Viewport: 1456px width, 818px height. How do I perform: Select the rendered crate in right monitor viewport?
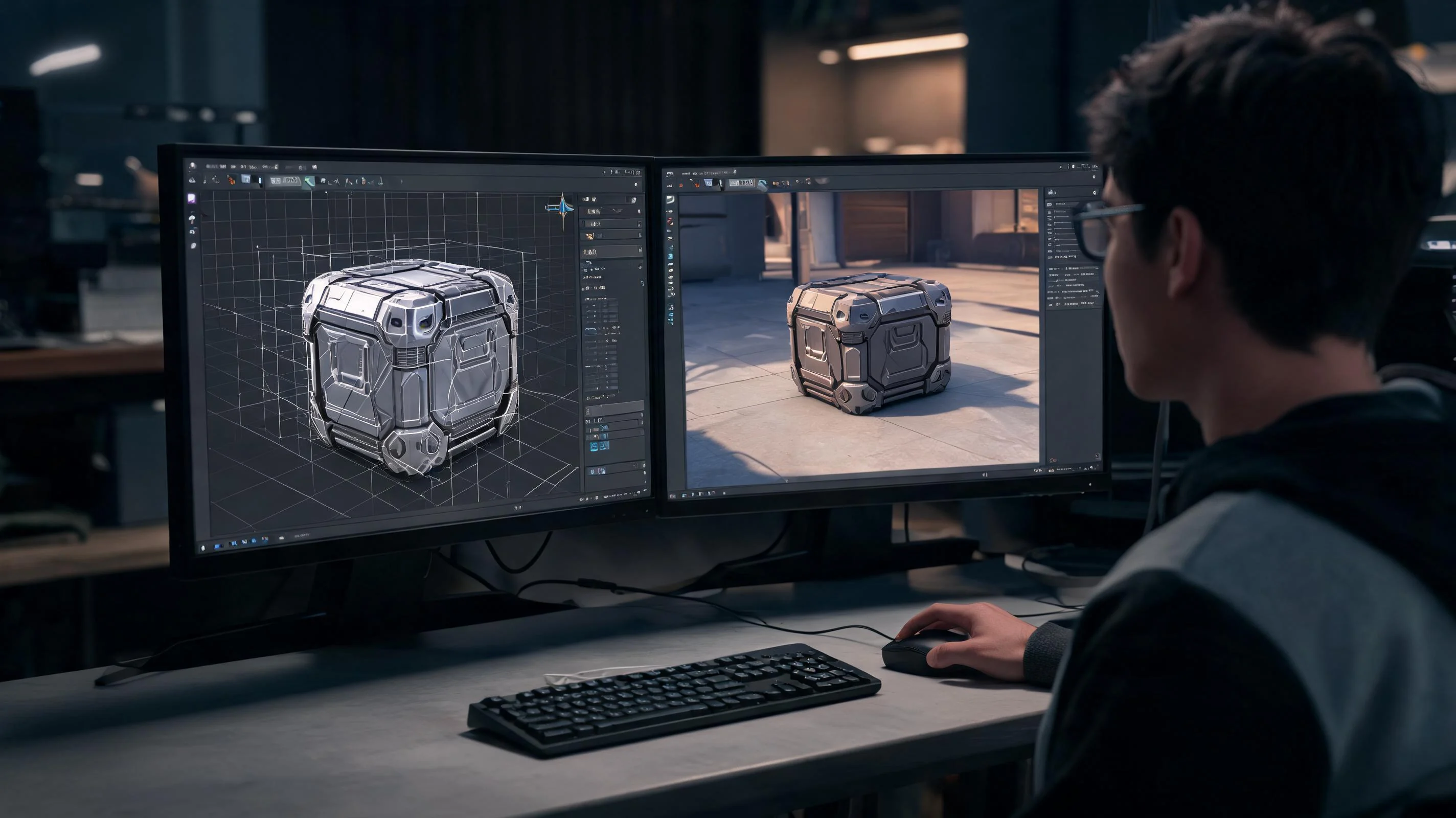pos(869,344)
